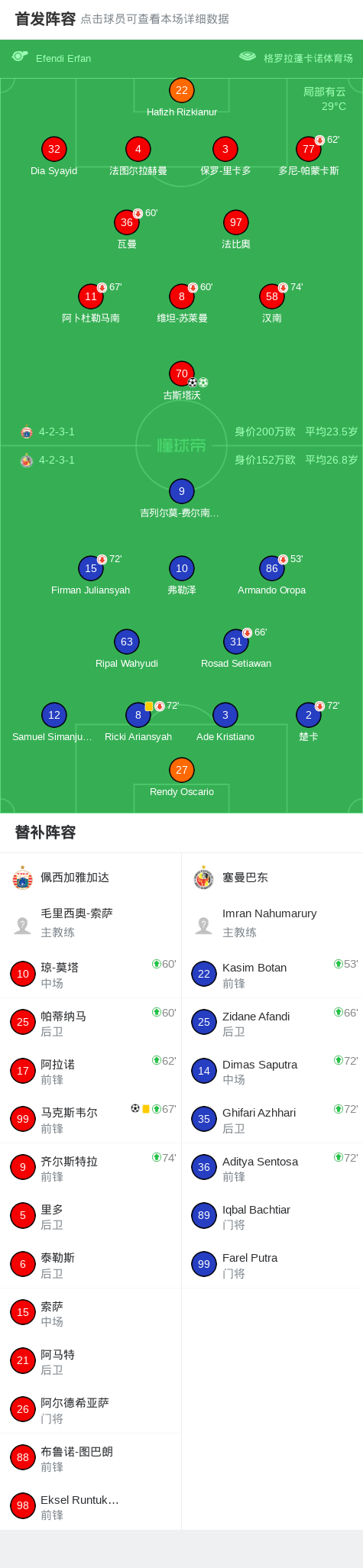
Task: Select player 77 多尼-帕蒙卡斯 circle
Action: tap(309, 149)
